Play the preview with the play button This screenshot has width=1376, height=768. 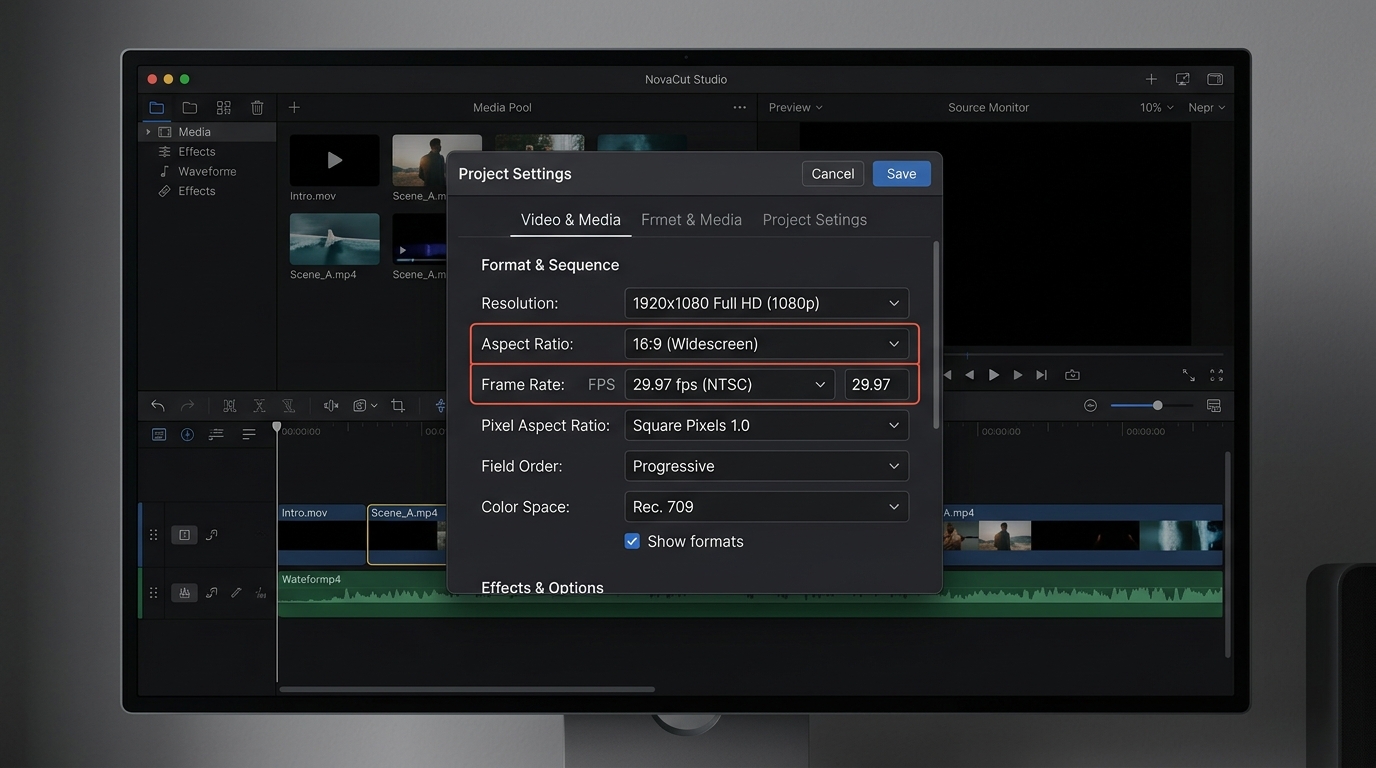(994, 375)
